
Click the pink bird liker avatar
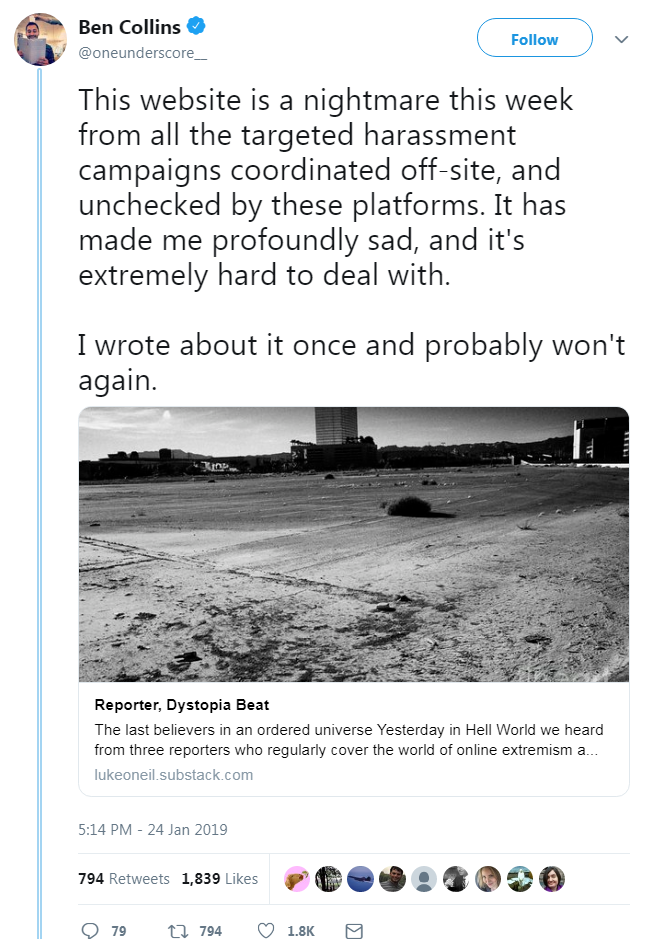pos(296,879)
